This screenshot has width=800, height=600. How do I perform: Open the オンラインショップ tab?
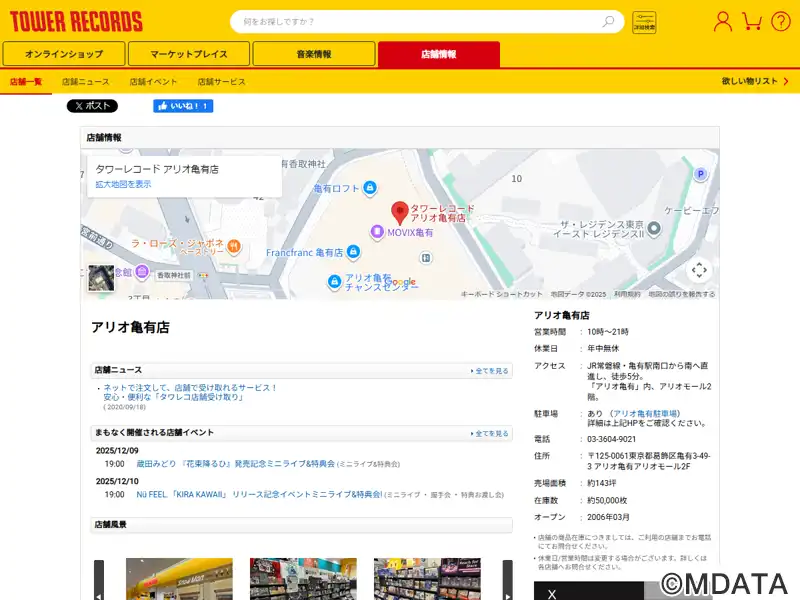click(64, 54)
